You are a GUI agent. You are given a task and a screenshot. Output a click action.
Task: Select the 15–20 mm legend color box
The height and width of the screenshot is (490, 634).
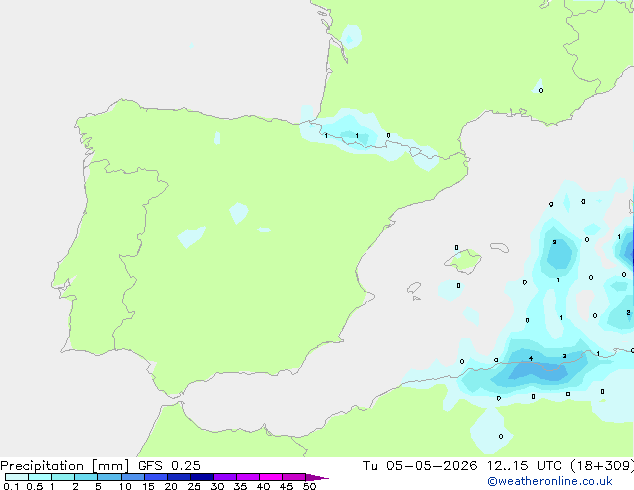(x=155, y=477)
